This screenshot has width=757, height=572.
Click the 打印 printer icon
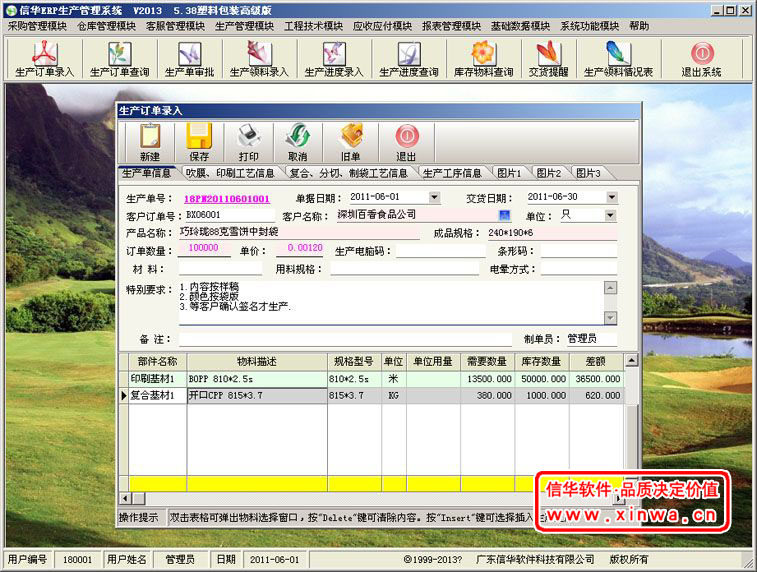pyautogui.click(x=249, y=142)
